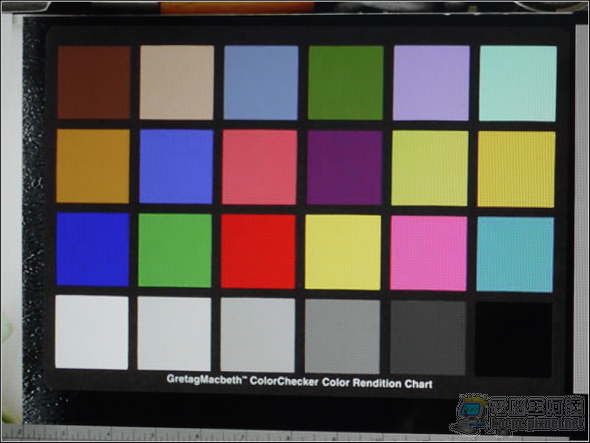Viewport: 590px width, 443px height.
Task: Select the white grayscale patch
Action: point(92,332)
